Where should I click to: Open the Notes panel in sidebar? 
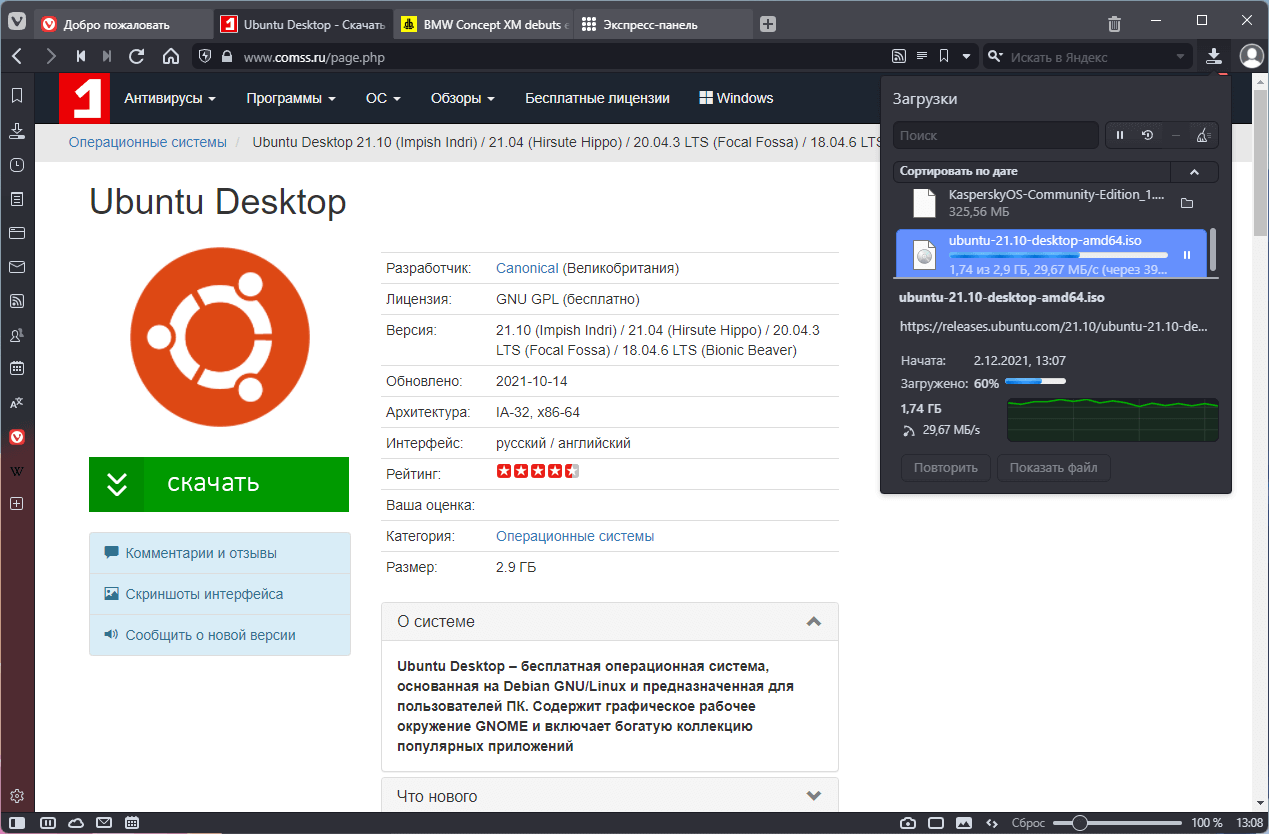point(17,199)
